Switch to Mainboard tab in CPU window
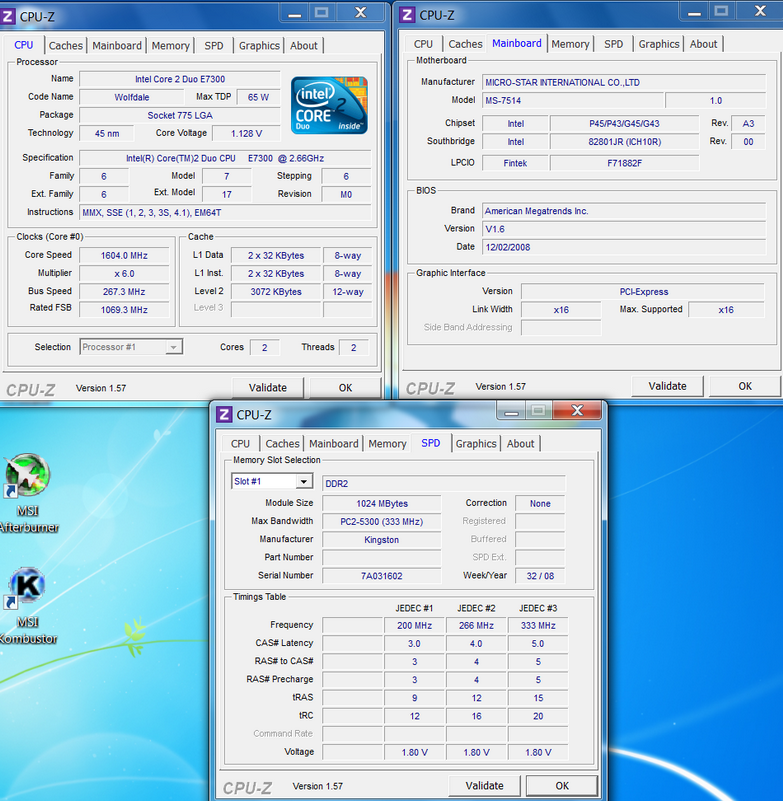This screenshot has height=801, width=783. (117, 45)
